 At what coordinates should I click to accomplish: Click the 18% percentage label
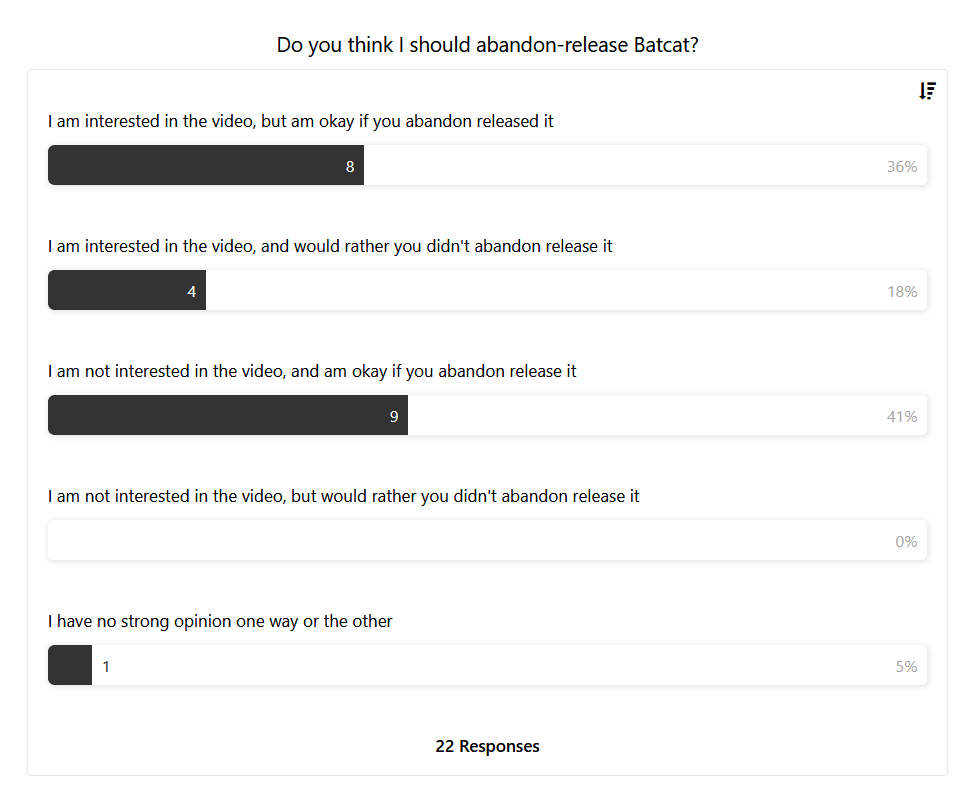tap(902, 292)
